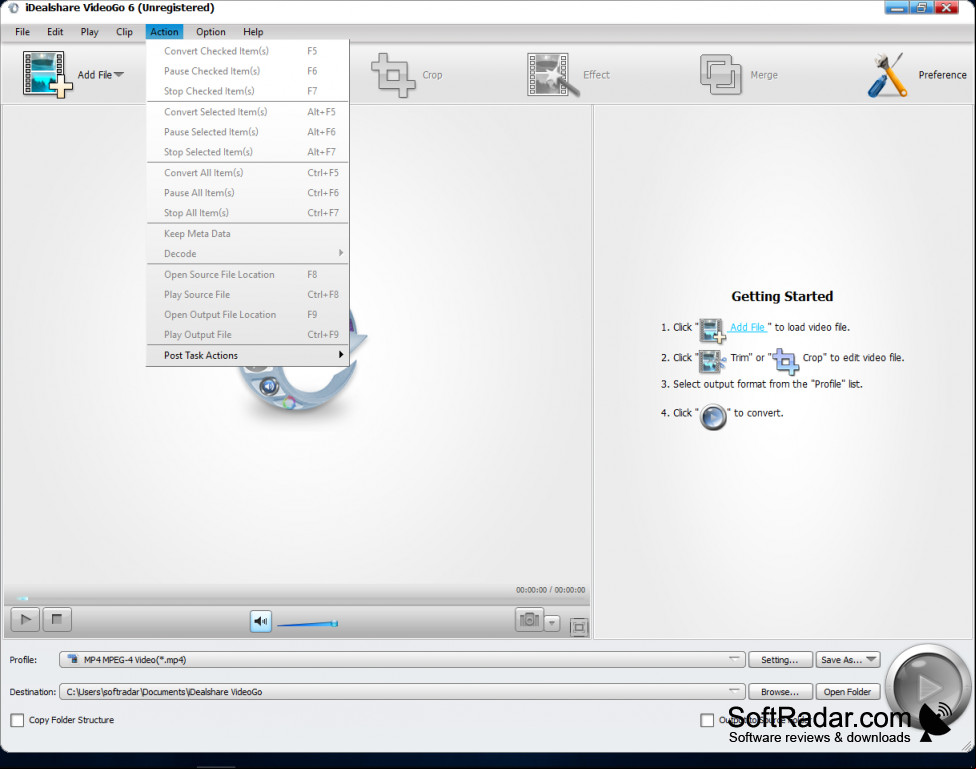The height and width of the screenshot is (769, 976).
Task: Click the app icon in title bar
Action: tap(13, 8)
